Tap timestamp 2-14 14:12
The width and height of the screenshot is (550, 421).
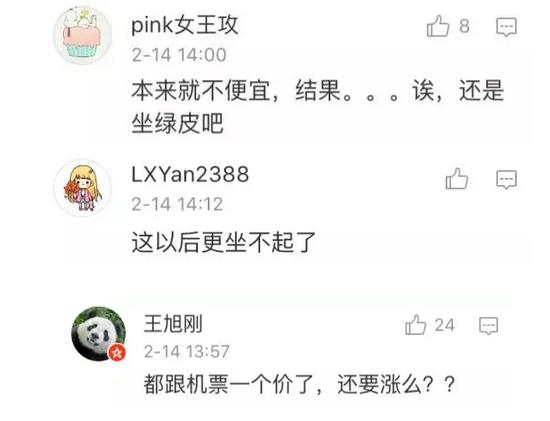tap(177, 204)
